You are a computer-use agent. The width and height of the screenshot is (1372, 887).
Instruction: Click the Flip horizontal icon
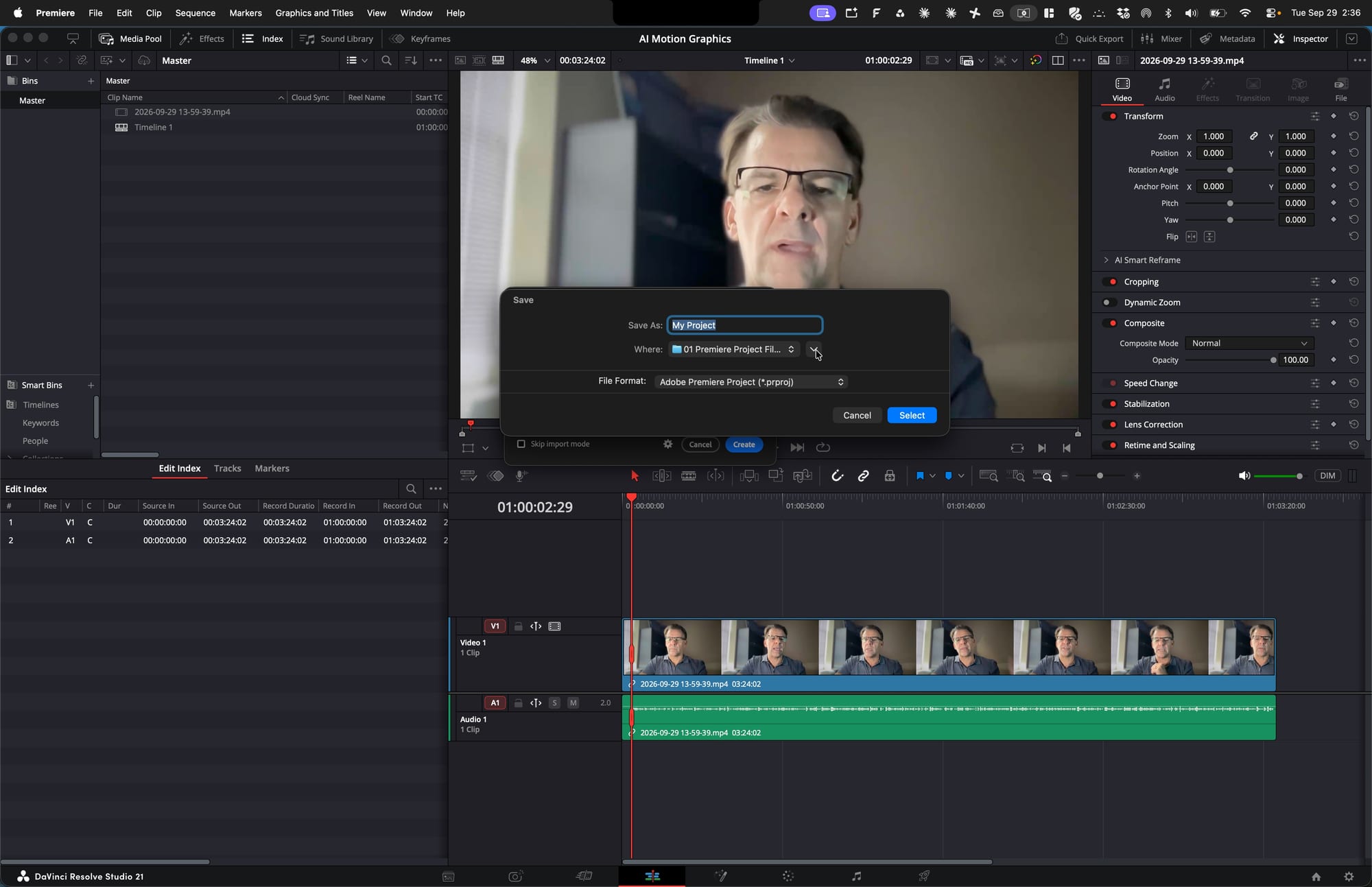(x=1192, y=237)
